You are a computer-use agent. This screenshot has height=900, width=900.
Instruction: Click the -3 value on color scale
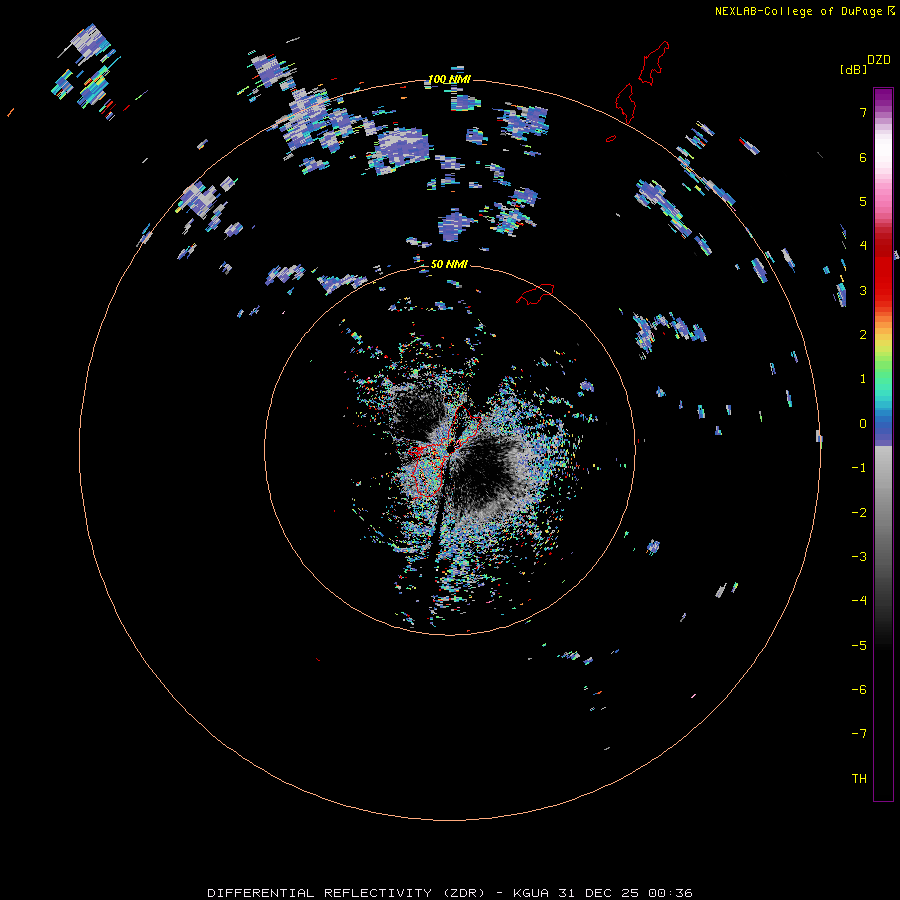[x=859, y=557]
